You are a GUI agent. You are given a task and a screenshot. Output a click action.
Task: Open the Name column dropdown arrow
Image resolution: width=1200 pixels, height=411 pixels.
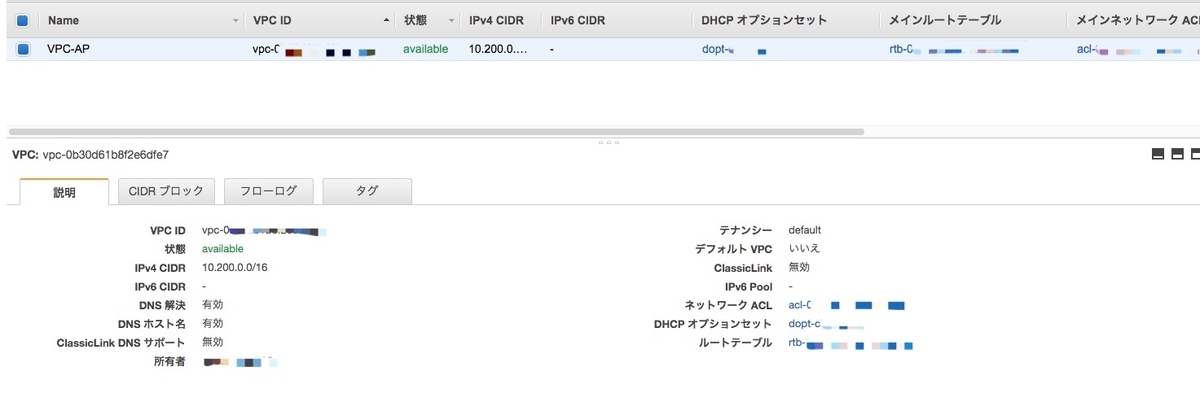pyautogui.click(x=236, y=20)
